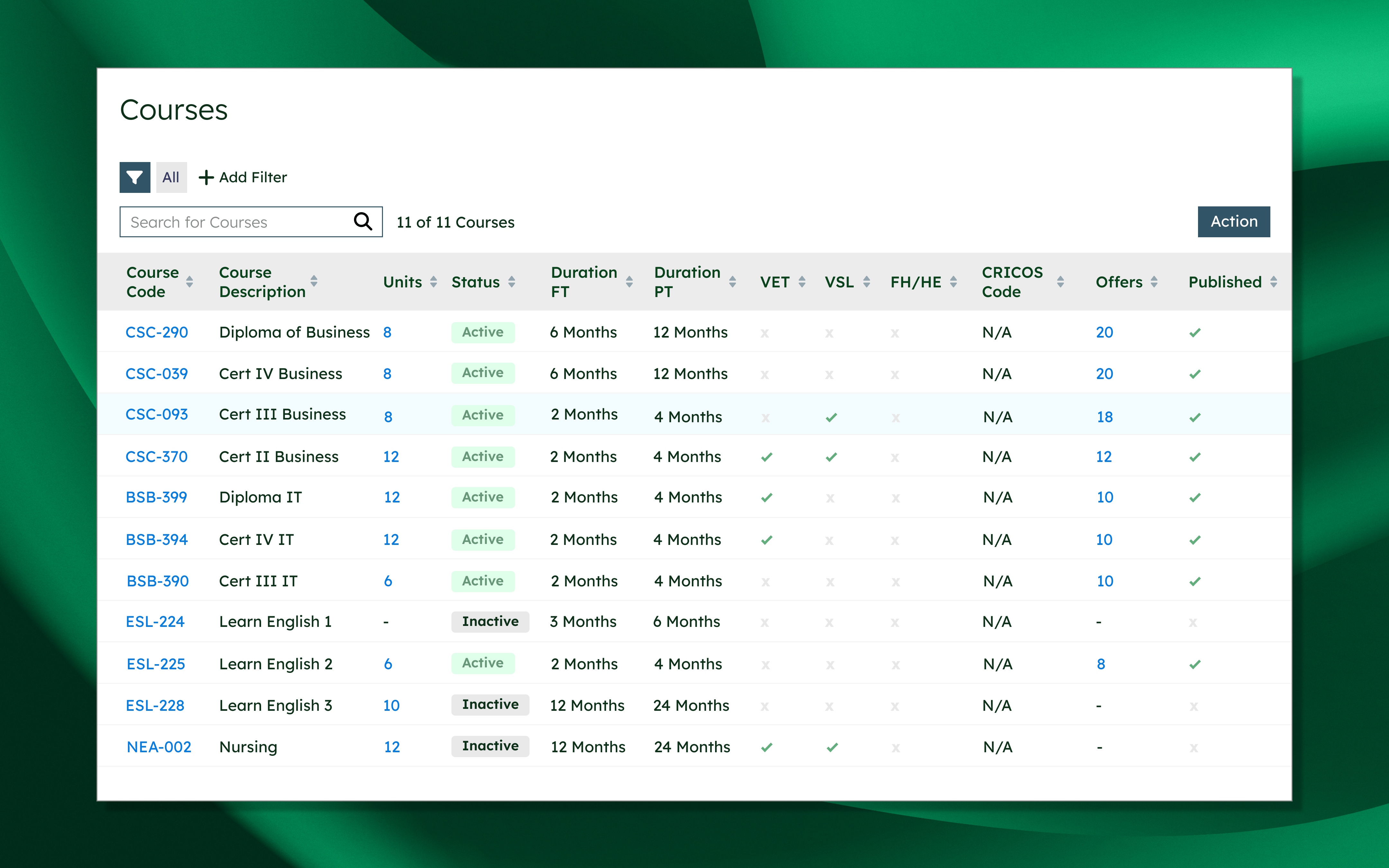1389x868 pixels.
Task: Click VSL checkmark for CSC-093 row
Action: coord(831,417)
